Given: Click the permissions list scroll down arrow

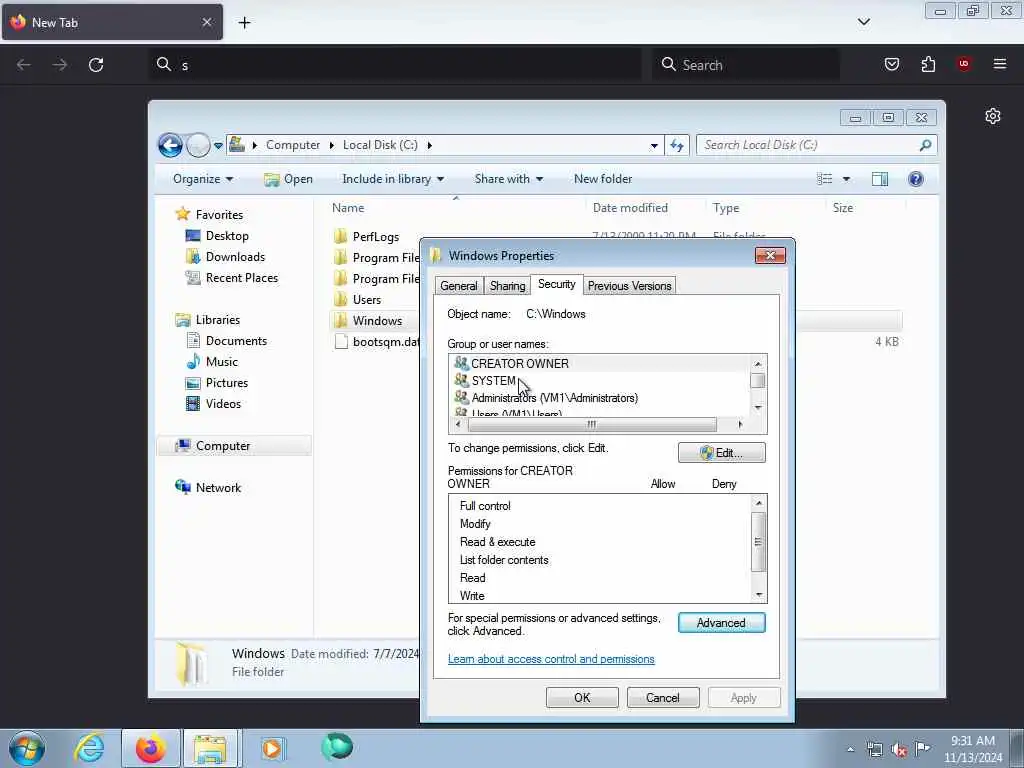Looking at the screenshot, I should click(758, 595).
